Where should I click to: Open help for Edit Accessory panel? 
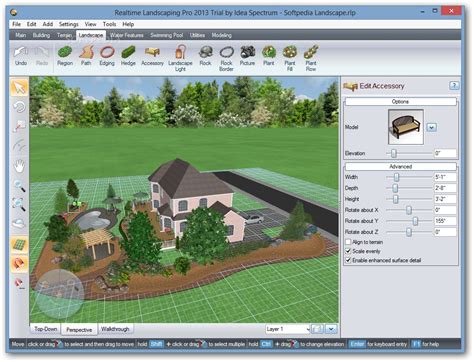tap(454, 86)
